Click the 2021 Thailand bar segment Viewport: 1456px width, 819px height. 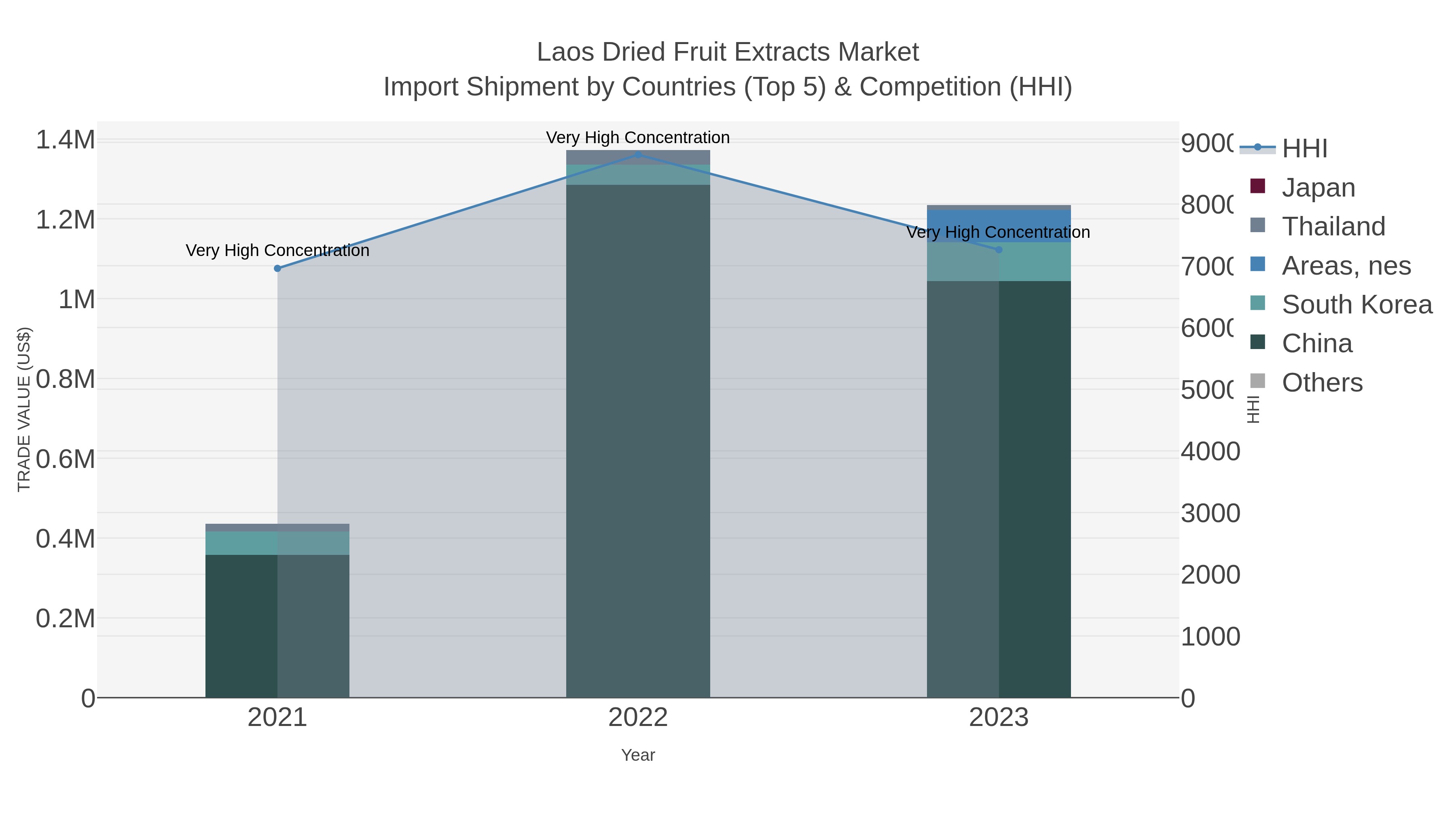pyautogui.click(x=277, y=528)
